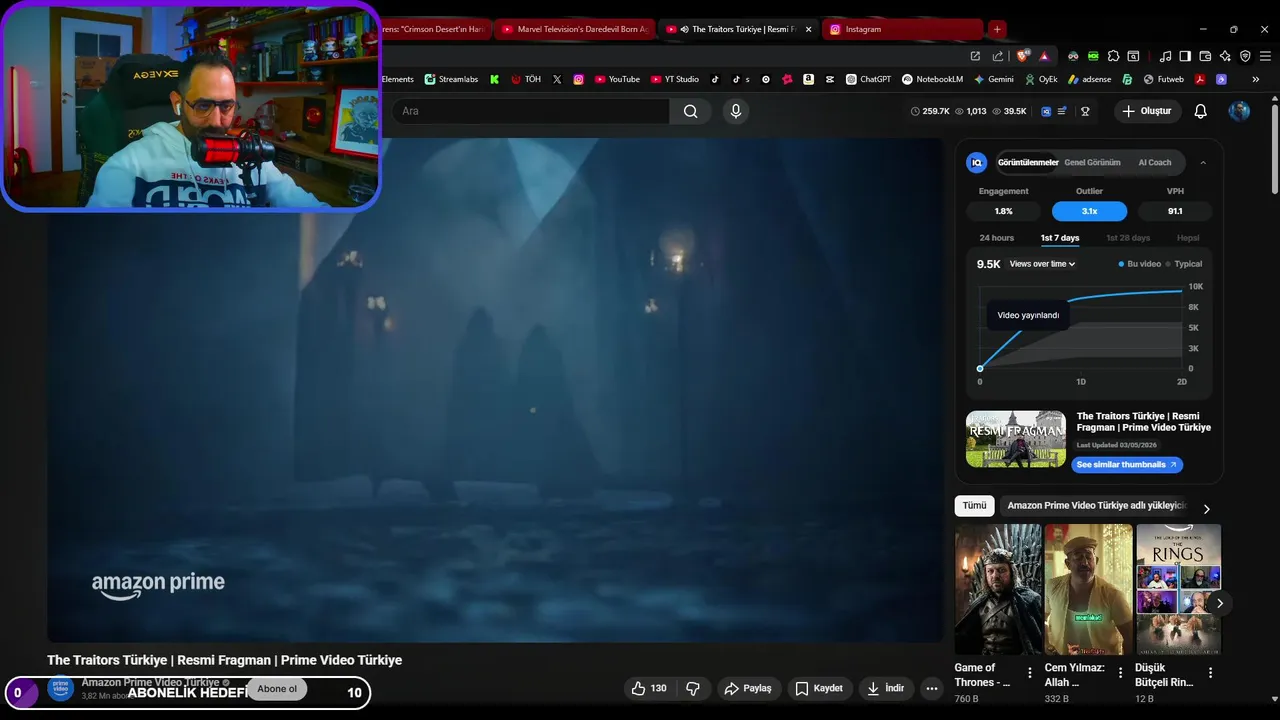Open the Resmi Fragman thumbnail preview
Screen dimensions: 1280x720
tap(1016, 439)
